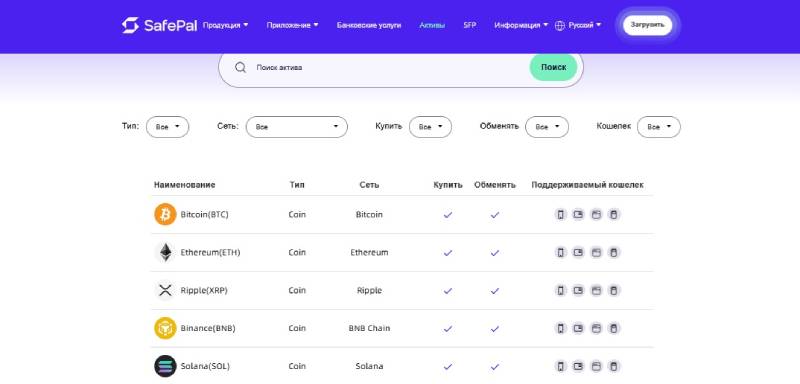
Task: Select the Bitcoin(BTC) name text
Action: pyautogui.click(x=205, y=215)
